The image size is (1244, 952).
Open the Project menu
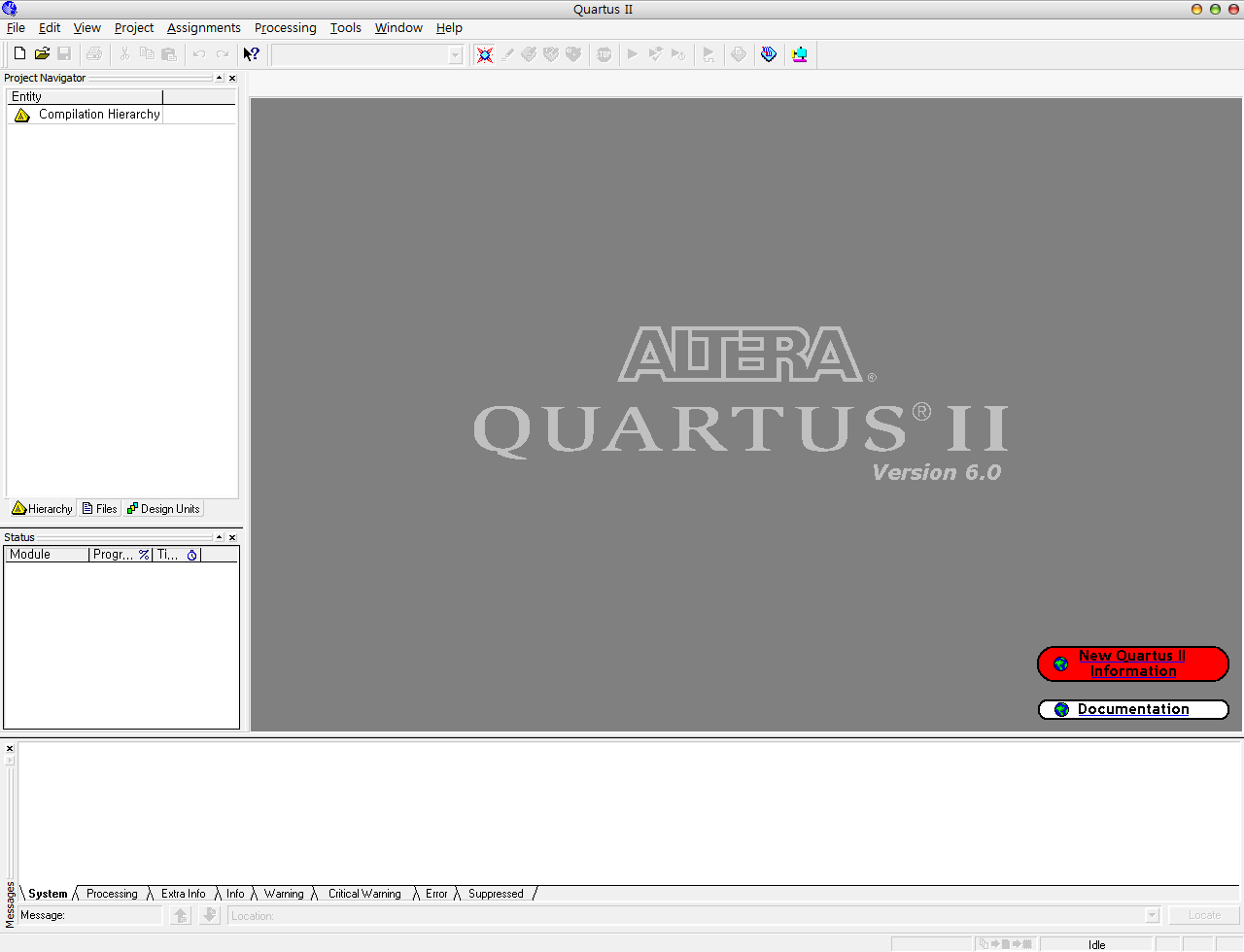point(134,28)
